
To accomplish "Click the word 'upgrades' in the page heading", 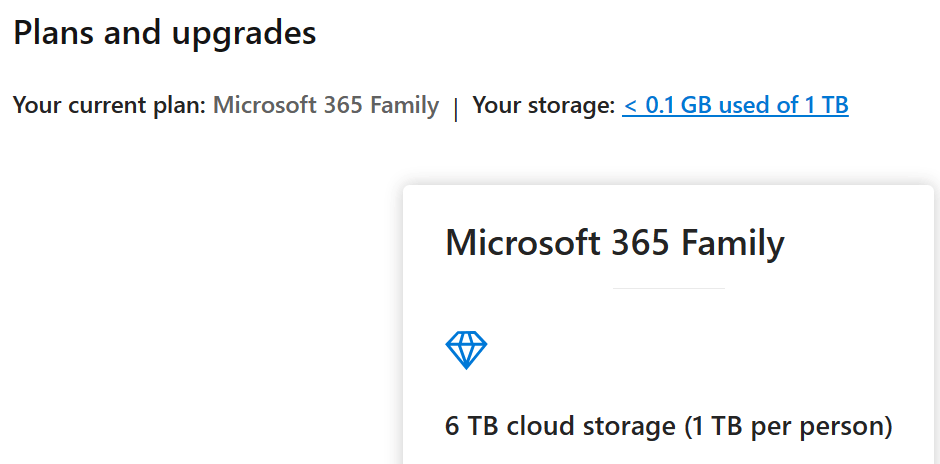I will point(249,34).
